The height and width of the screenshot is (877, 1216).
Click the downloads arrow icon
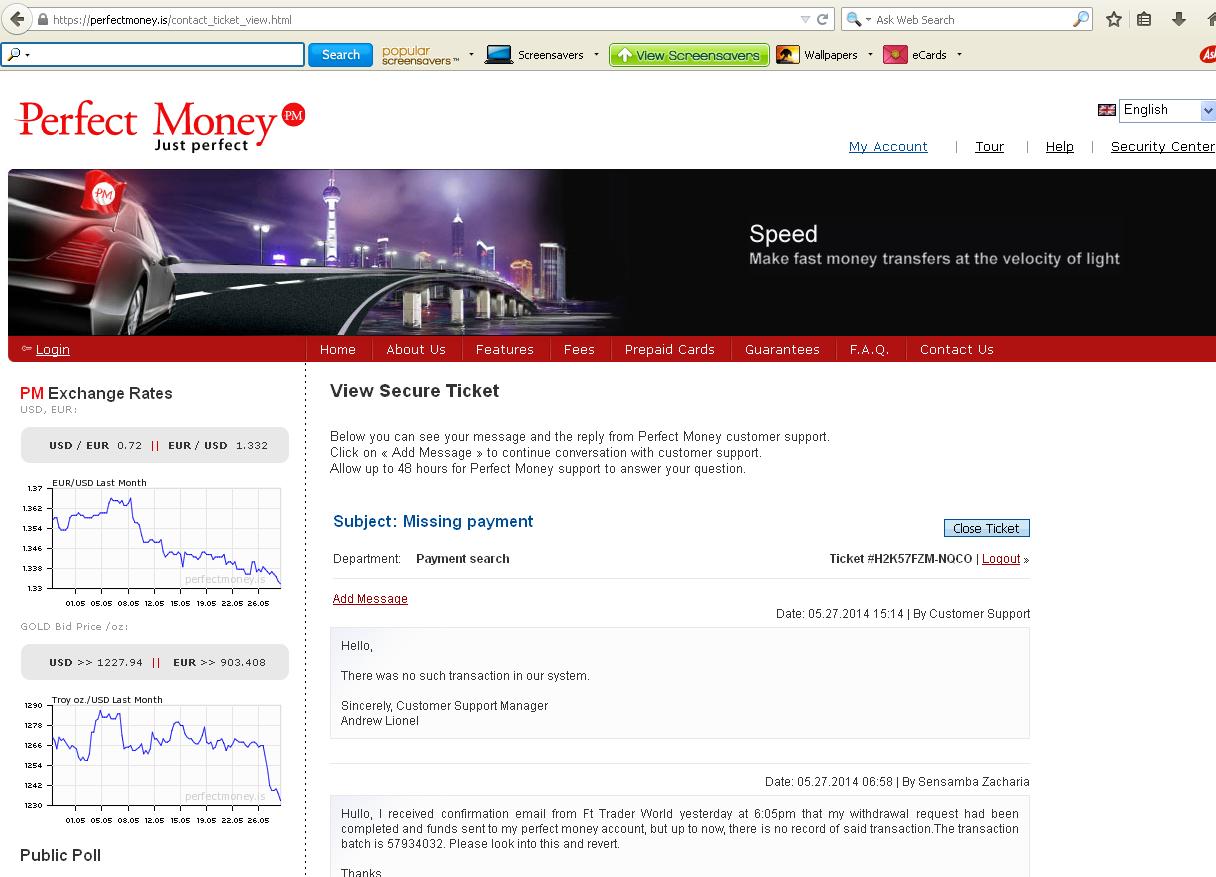click(1179, 19)
